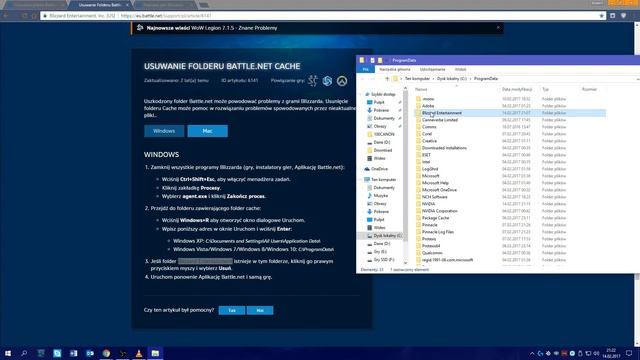Open the VLC cone icon on taskbar

point(139,353)
